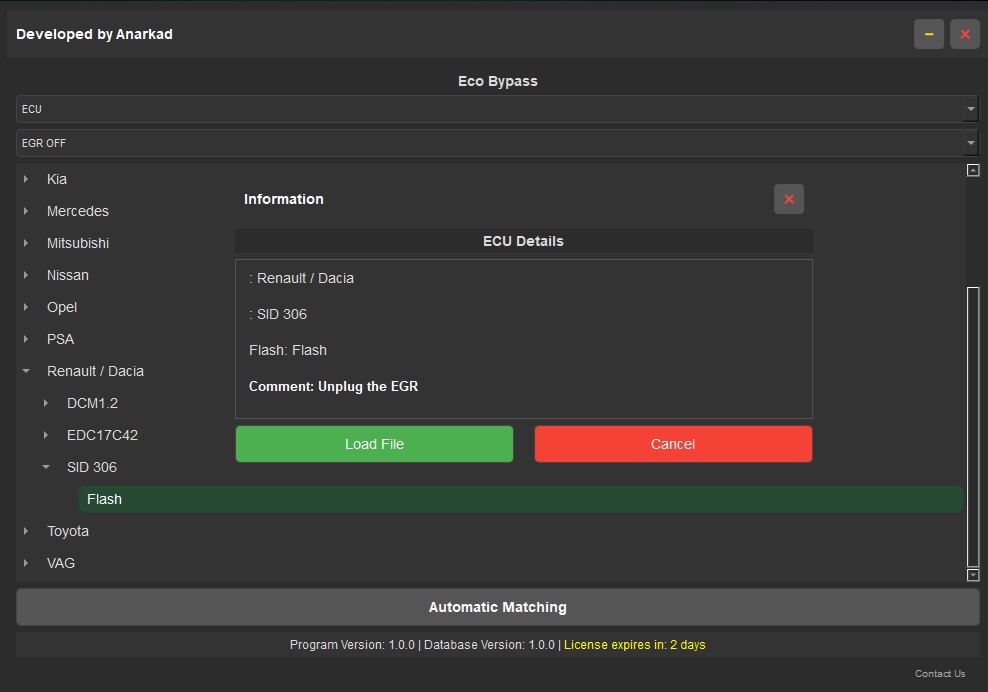
Task: Expand the Nissan tree node
Action: click(x=26, y=275)
